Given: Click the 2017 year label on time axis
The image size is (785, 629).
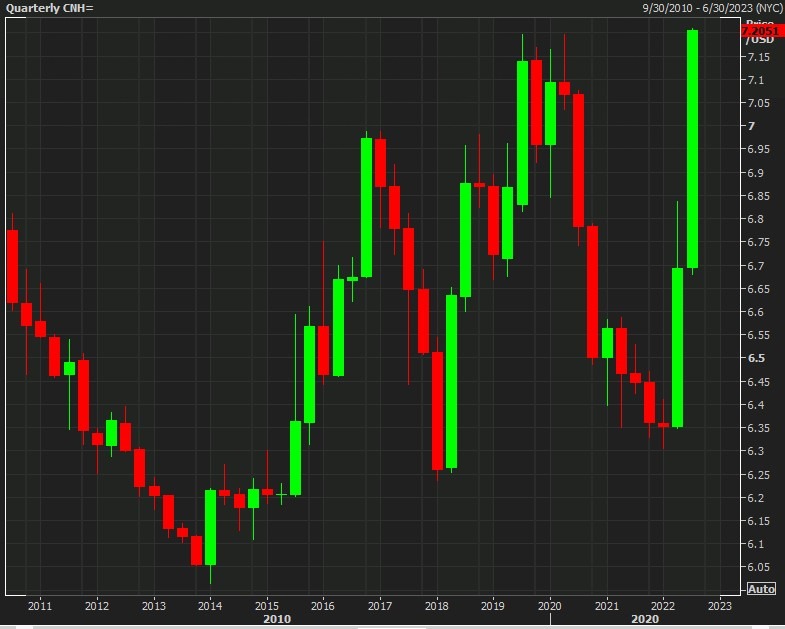Looking at the screenshot, I should [379, 606].
